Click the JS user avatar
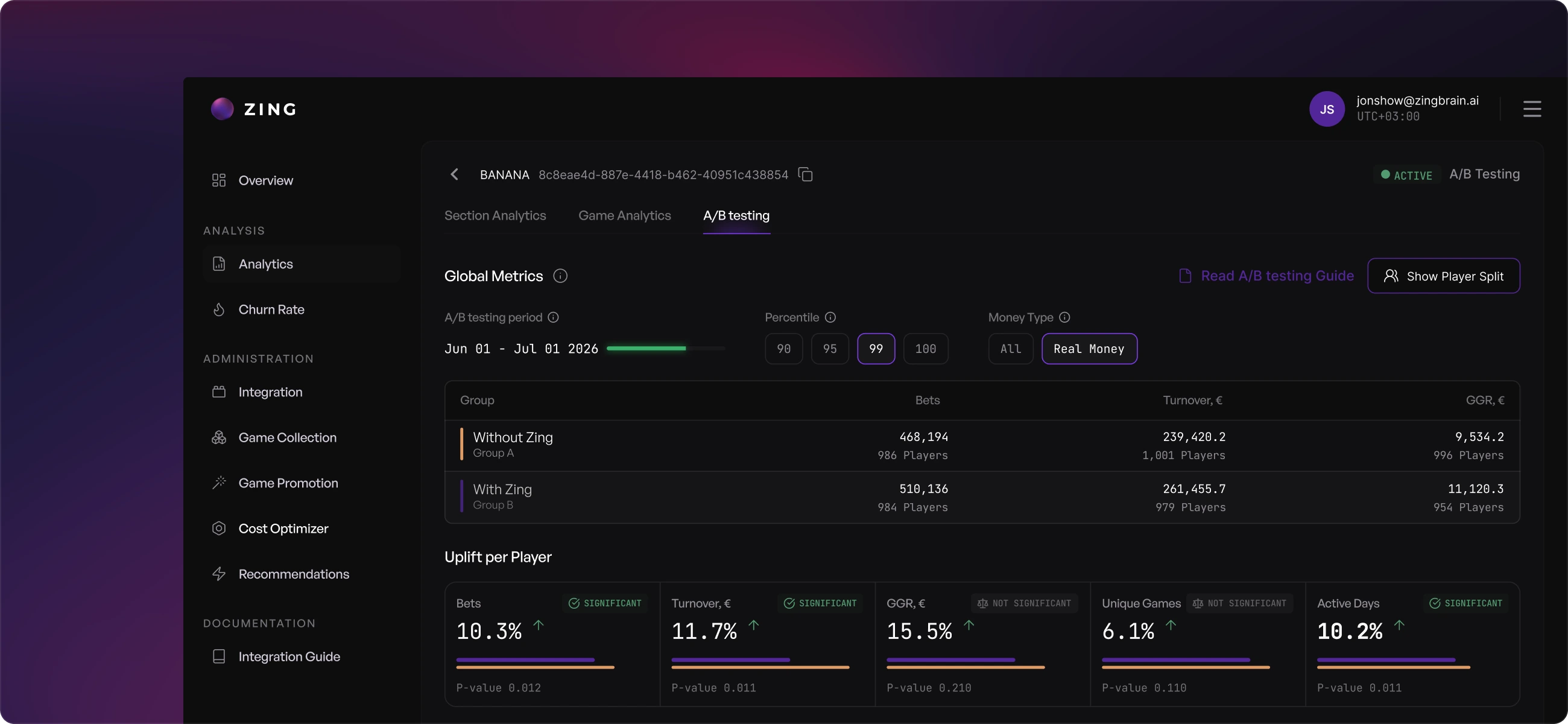Image resolution: width=1568 pixels, height=724 pixels. tap(1326, 109)
